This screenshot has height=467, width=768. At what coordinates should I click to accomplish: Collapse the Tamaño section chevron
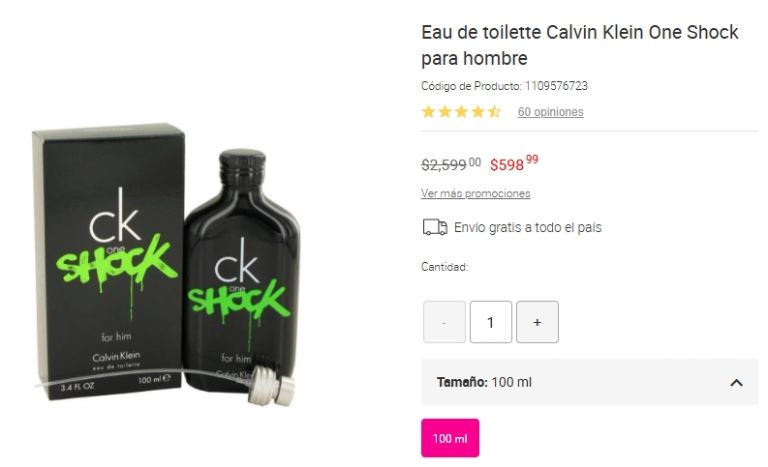click(736, 383)
